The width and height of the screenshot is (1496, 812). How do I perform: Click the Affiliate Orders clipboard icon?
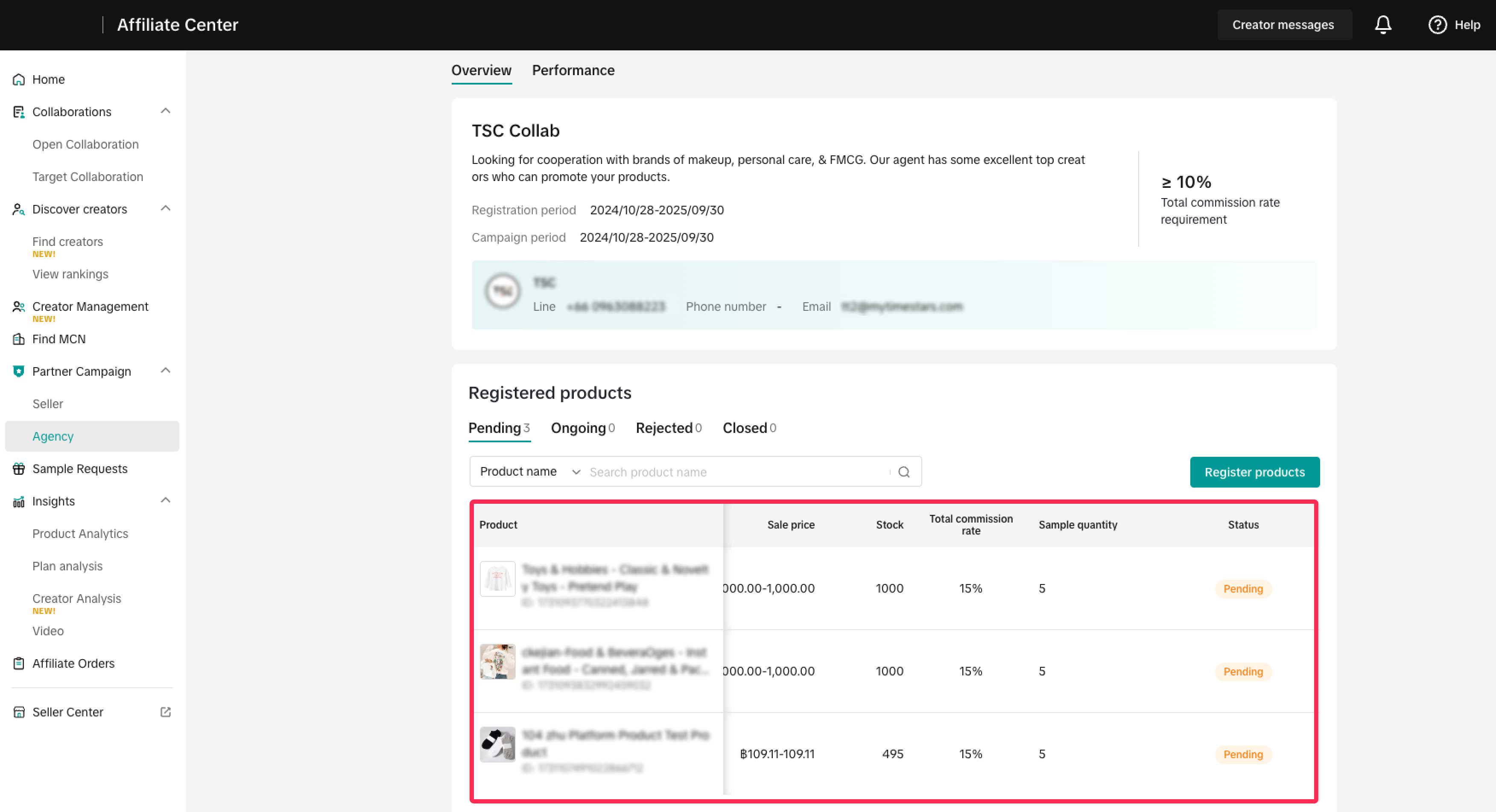[19, 663]
